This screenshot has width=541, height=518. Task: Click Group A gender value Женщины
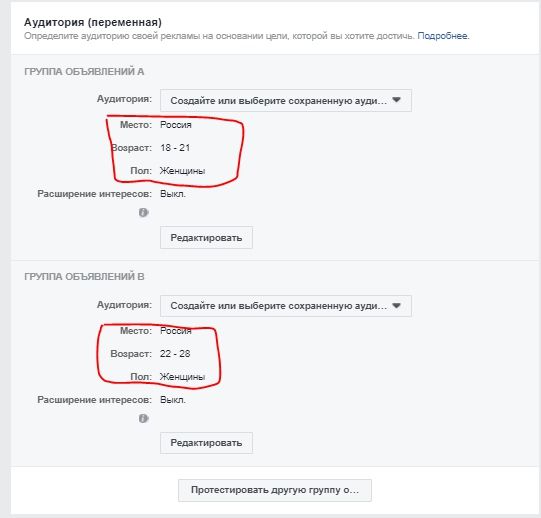point(183,171)
